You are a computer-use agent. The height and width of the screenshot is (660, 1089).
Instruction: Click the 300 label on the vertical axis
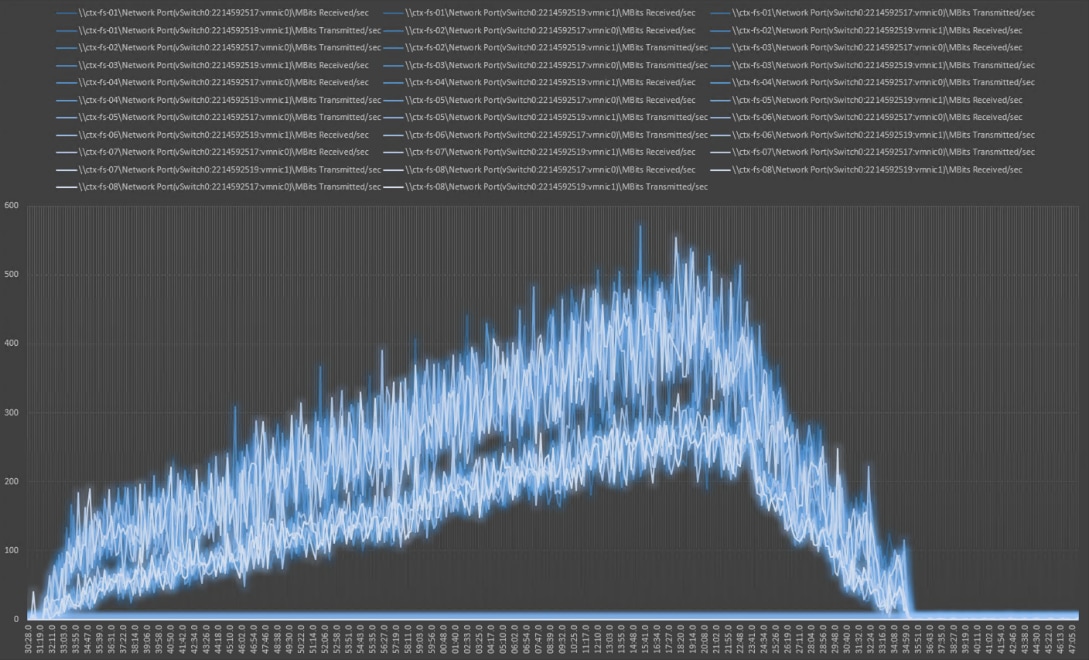click(x=12, y=413)
